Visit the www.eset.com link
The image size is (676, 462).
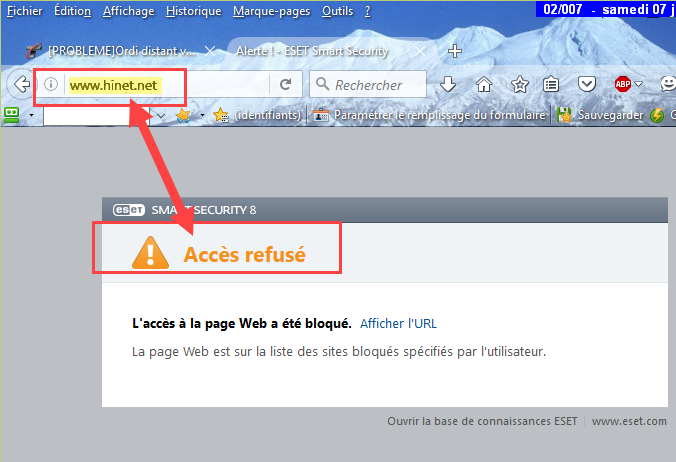[x=629, y=421]
